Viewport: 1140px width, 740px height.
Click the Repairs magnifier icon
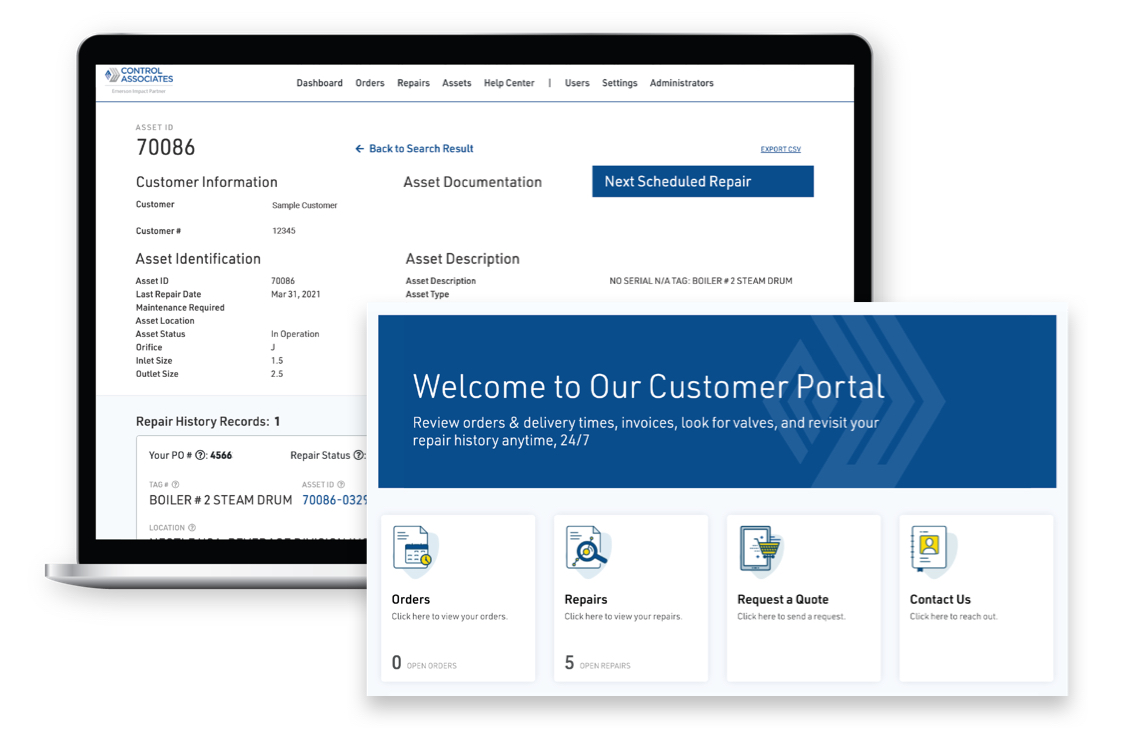(585, 550)
